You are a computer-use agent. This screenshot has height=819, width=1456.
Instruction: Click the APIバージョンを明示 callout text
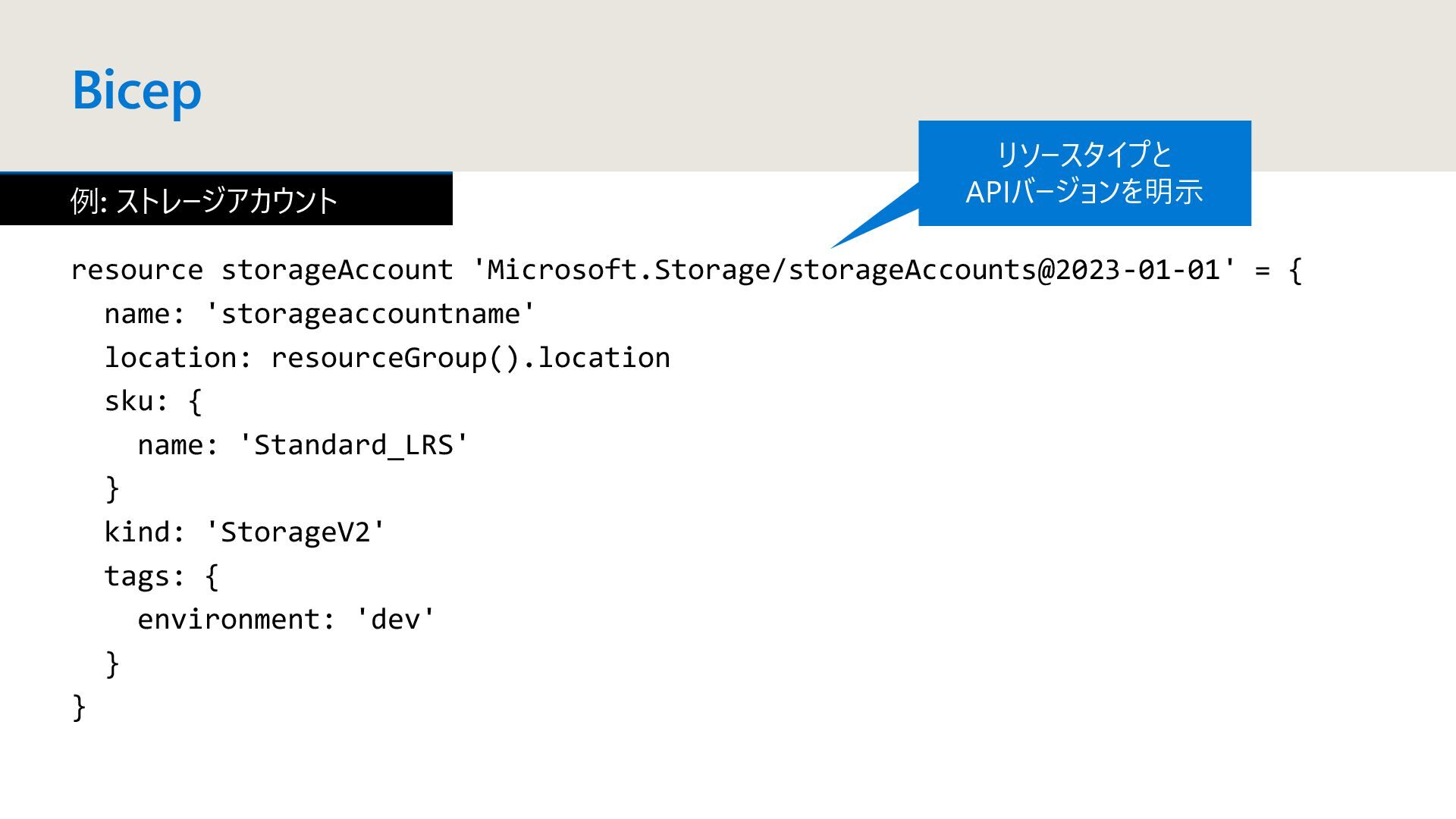(x=1084, y=191)
